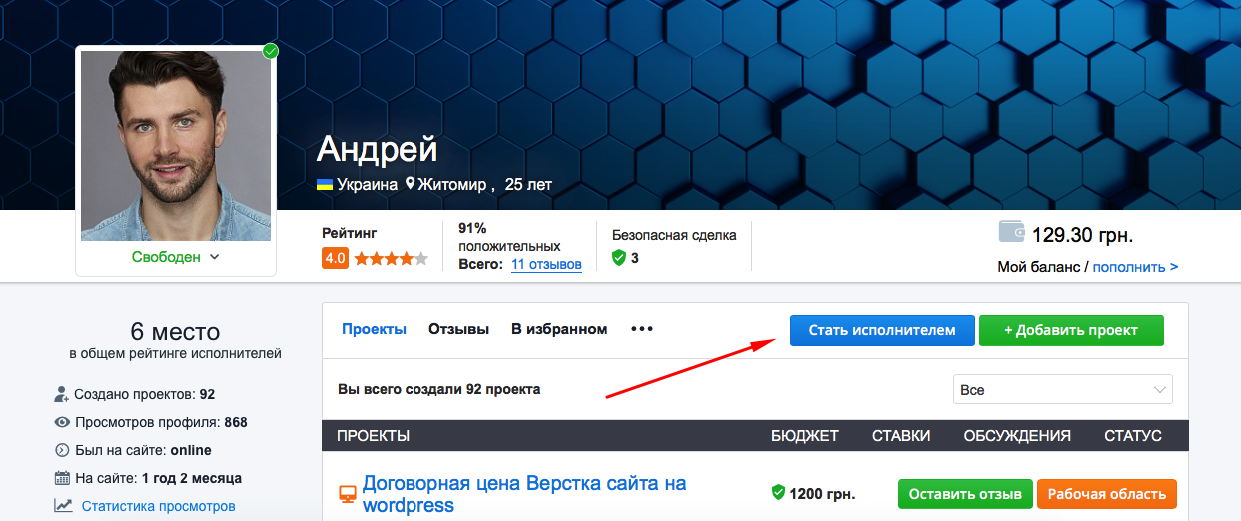Click the wallet icon beside 129.30 грн.
1241x521 pixels.
pyautogui.click(x=1012, y=232)
